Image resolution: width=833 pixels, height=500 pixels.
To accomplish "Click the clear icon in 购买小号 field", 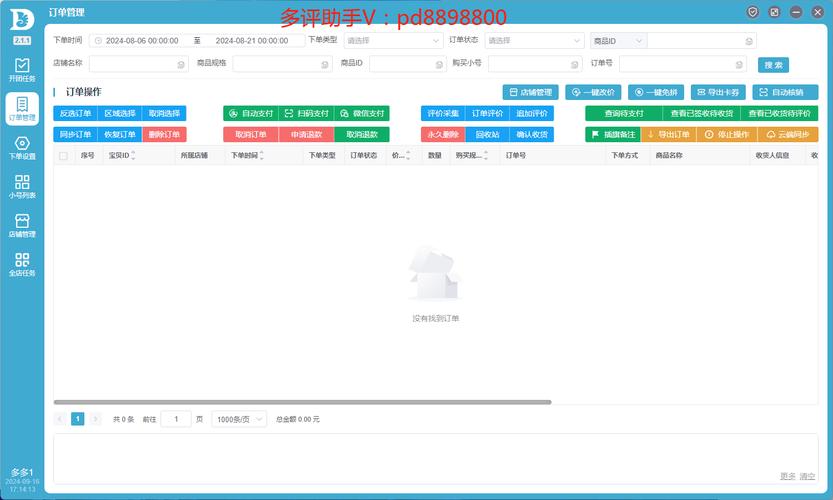I will pyautogui.click(x=574, y=64).
